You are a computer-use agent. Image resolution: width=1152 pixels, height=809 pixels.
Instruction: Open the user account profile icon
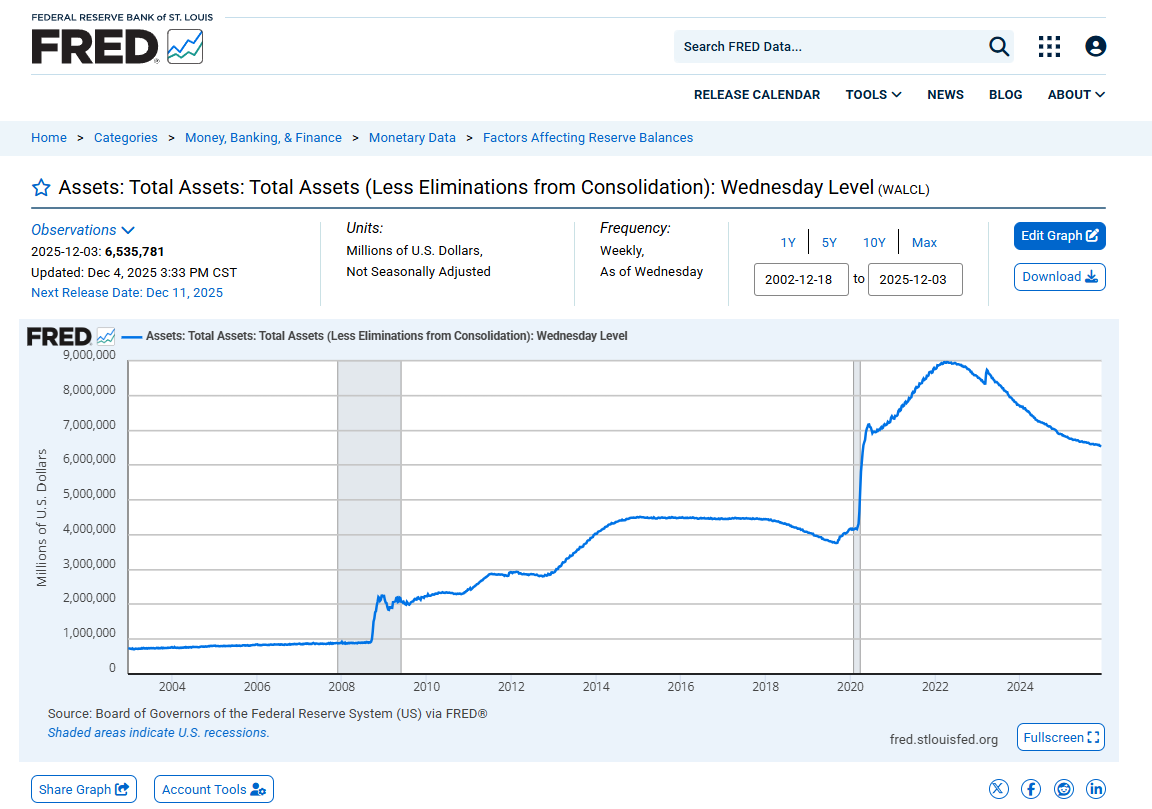coord(1095,46)
